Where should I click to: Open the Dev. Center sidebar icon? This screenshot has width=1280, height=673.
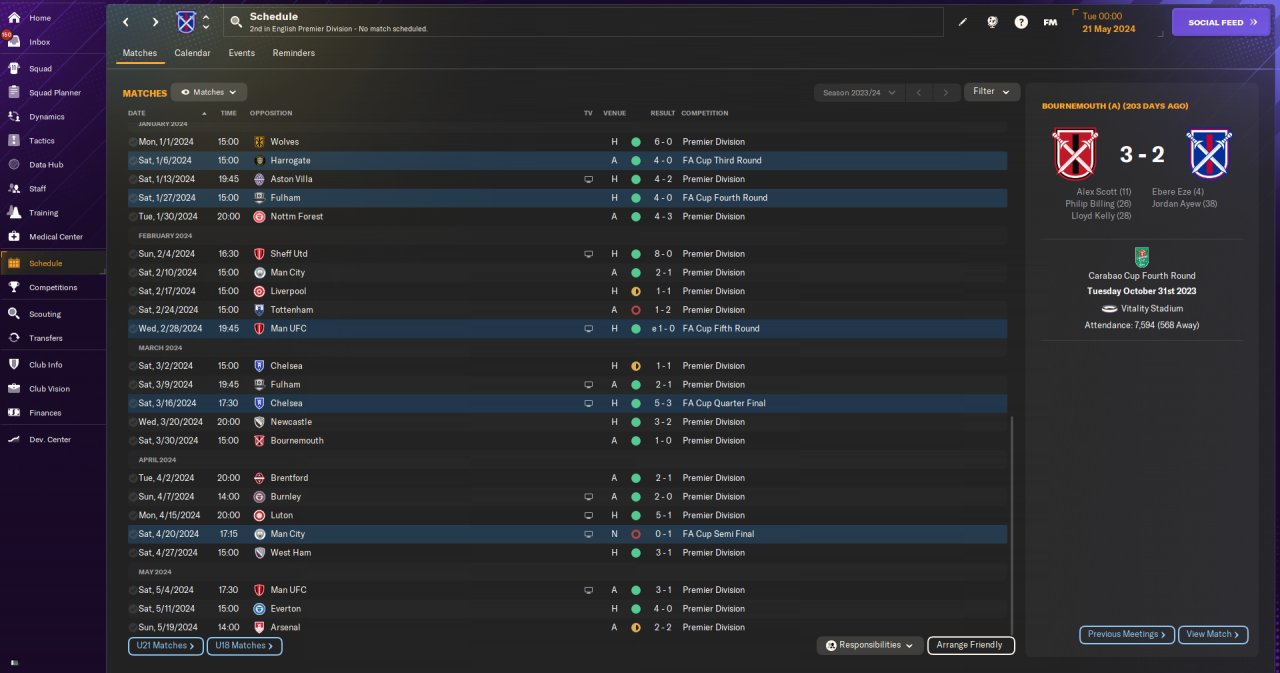(14, 440)
